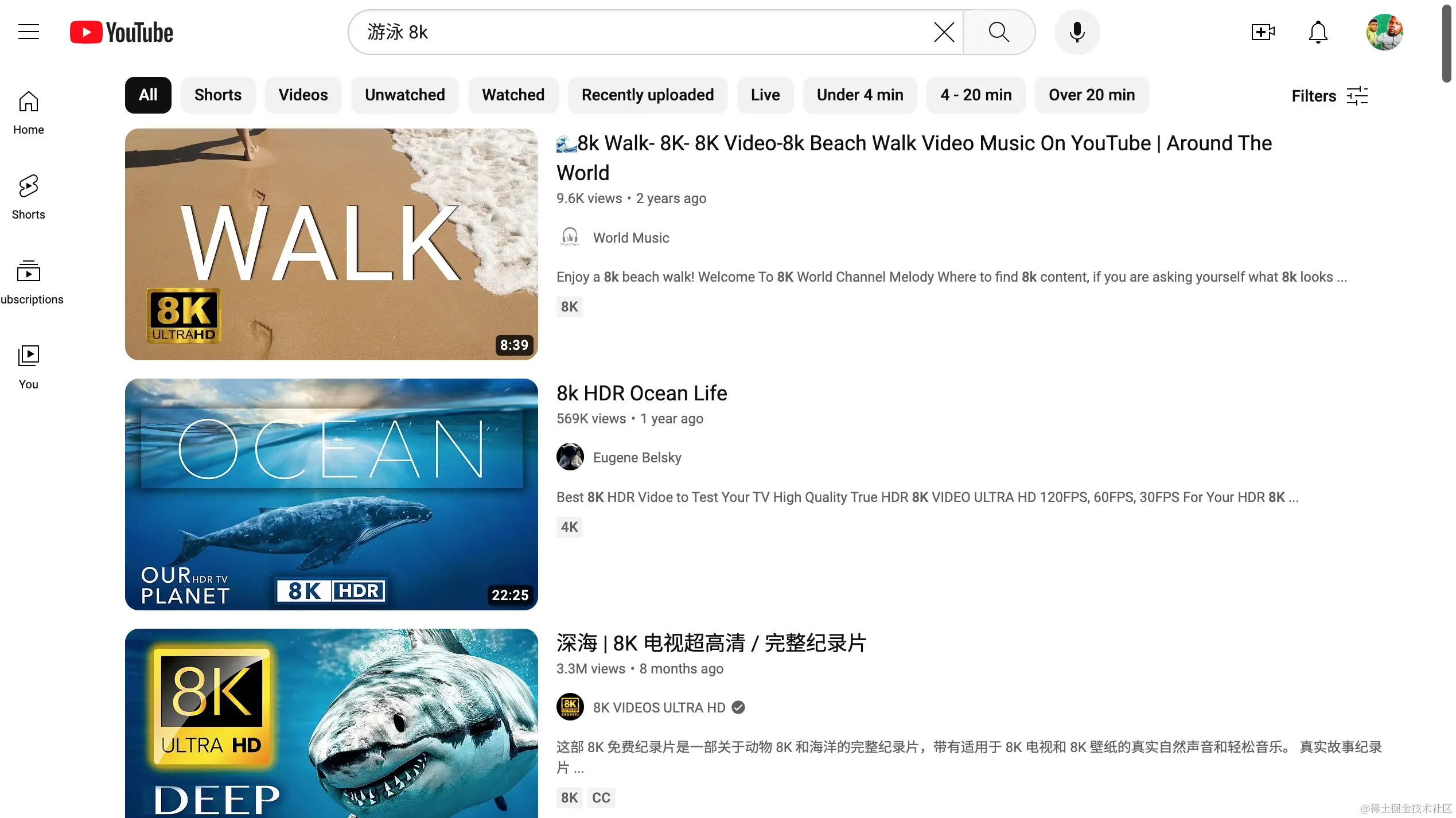Go to Home in the sidebar
1456x818 pixels.
(x=29, y=113)
